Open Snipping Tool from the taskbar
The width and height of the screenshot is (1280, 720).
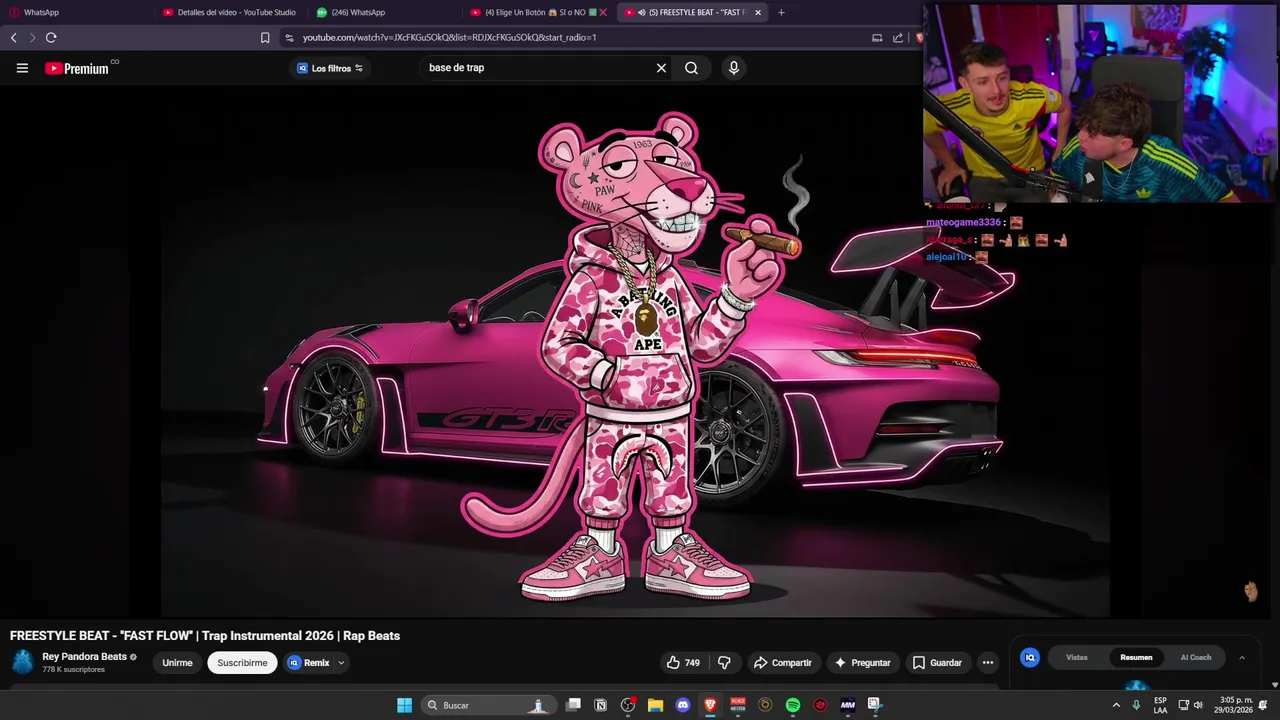click(x=875, y=705)
